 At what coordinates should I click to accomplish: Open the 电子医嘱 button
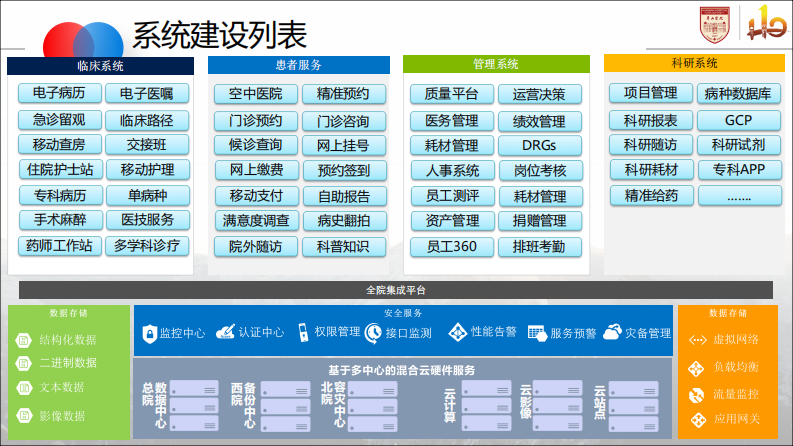pyautogui.click(x=147, y=94)
